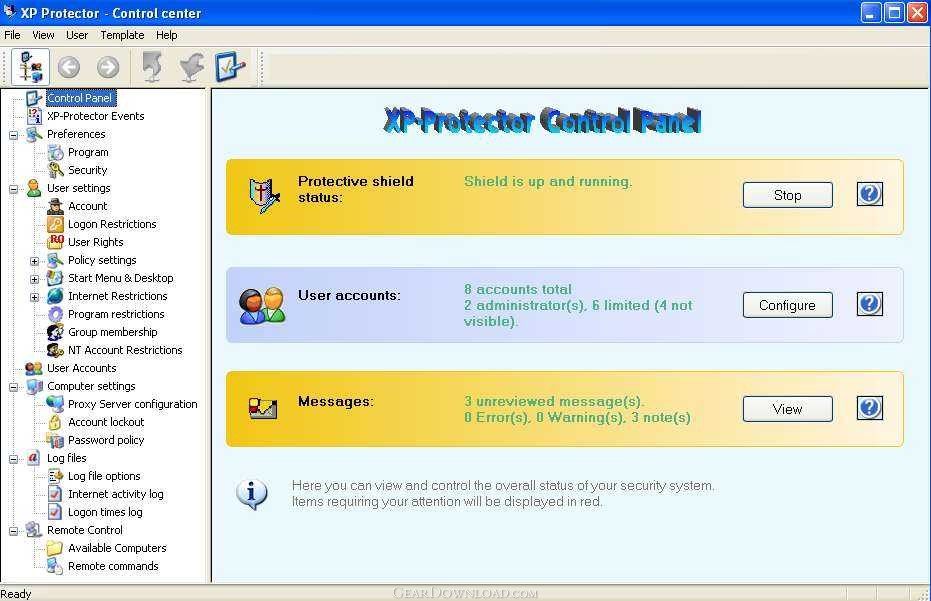Collapse the Log files node
The height and width of the screenshot is (601, 931).
coord(13,458)
